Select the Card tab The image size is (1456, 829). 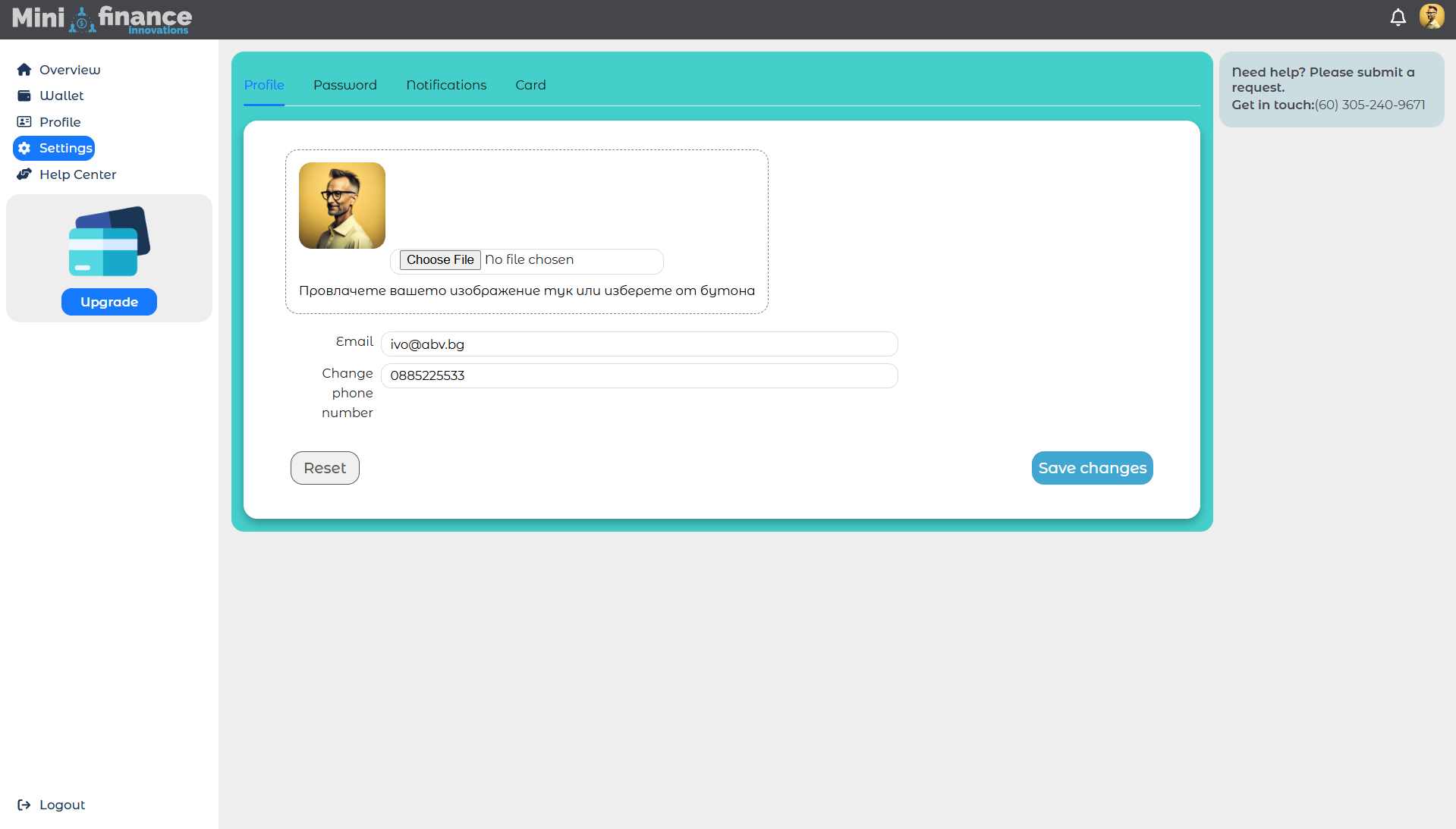tap(530, 85)
